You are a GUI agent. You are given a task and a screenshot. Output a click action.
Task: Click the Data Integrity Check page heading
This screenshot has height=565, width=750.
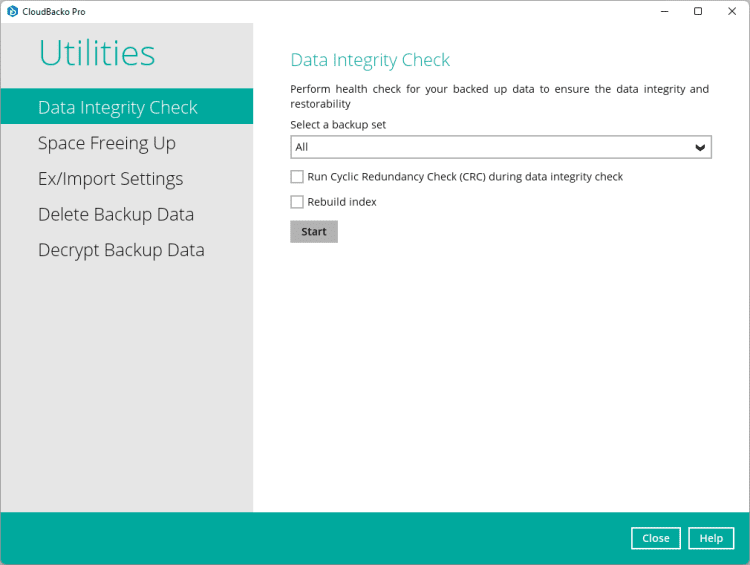point(370,60)
